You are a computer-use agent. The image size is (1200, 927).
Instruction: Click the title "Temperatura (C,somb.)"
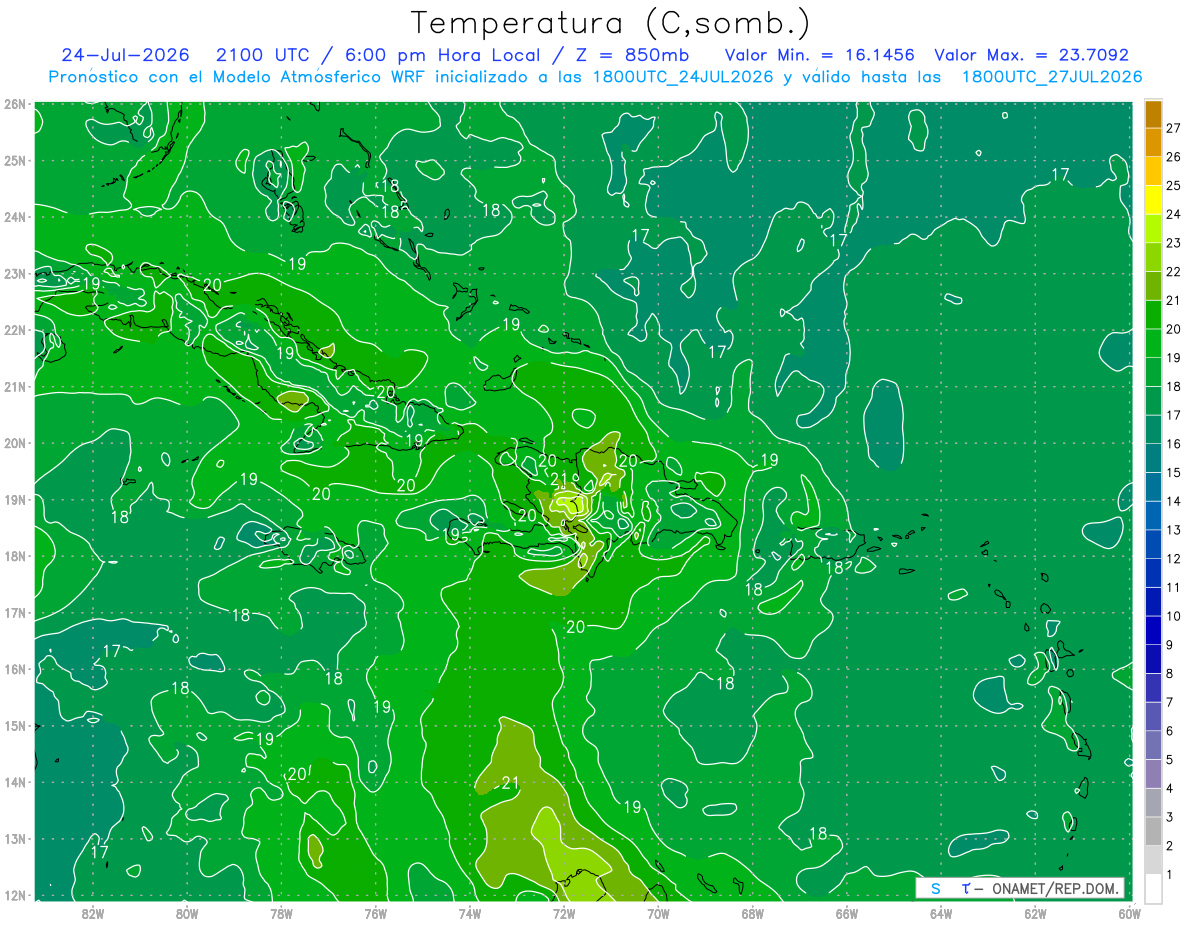pyautogui.click(x=611, y=23)
